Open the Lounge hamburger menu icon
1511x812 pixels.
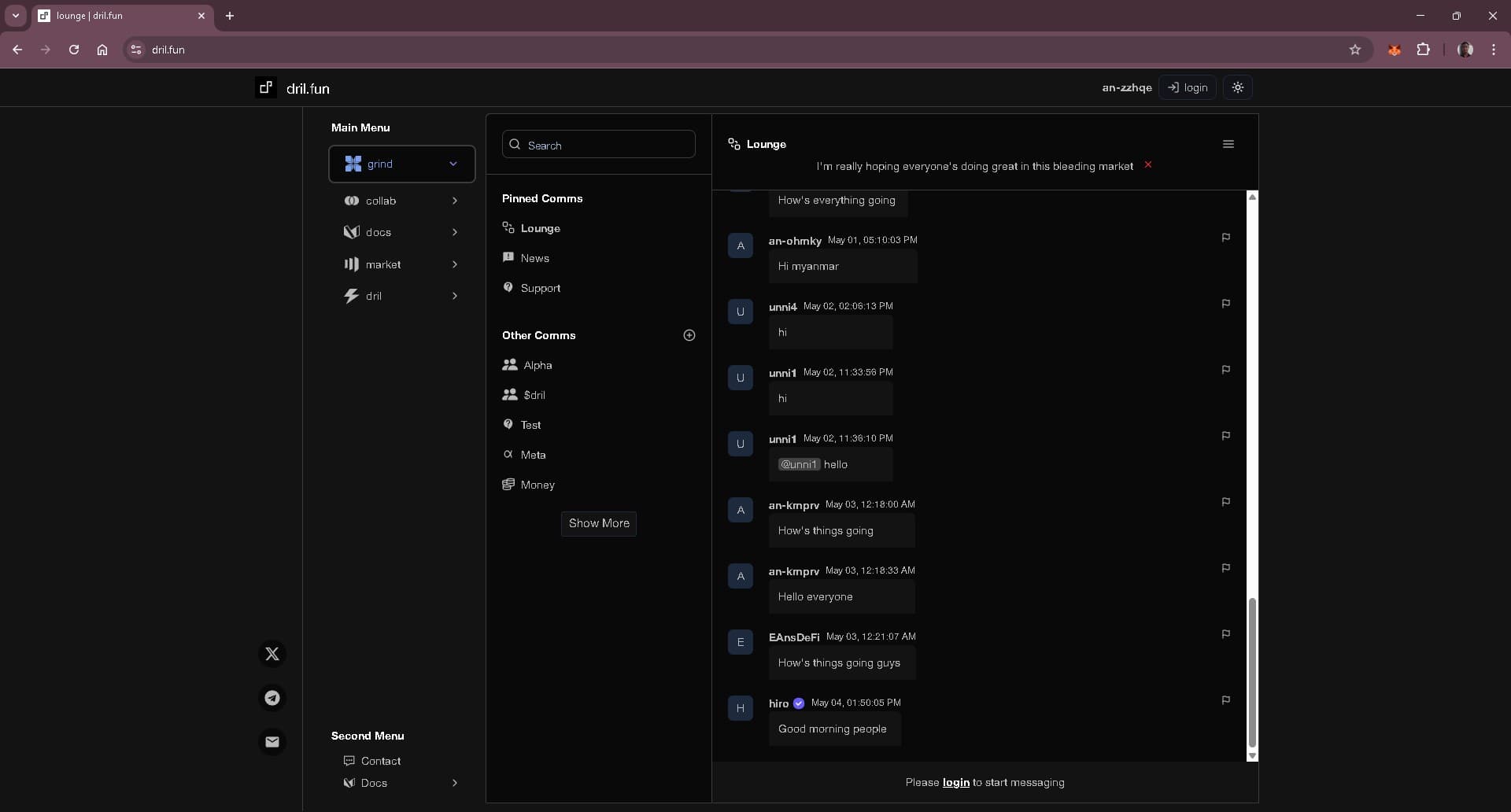[x=1228, y=144]
